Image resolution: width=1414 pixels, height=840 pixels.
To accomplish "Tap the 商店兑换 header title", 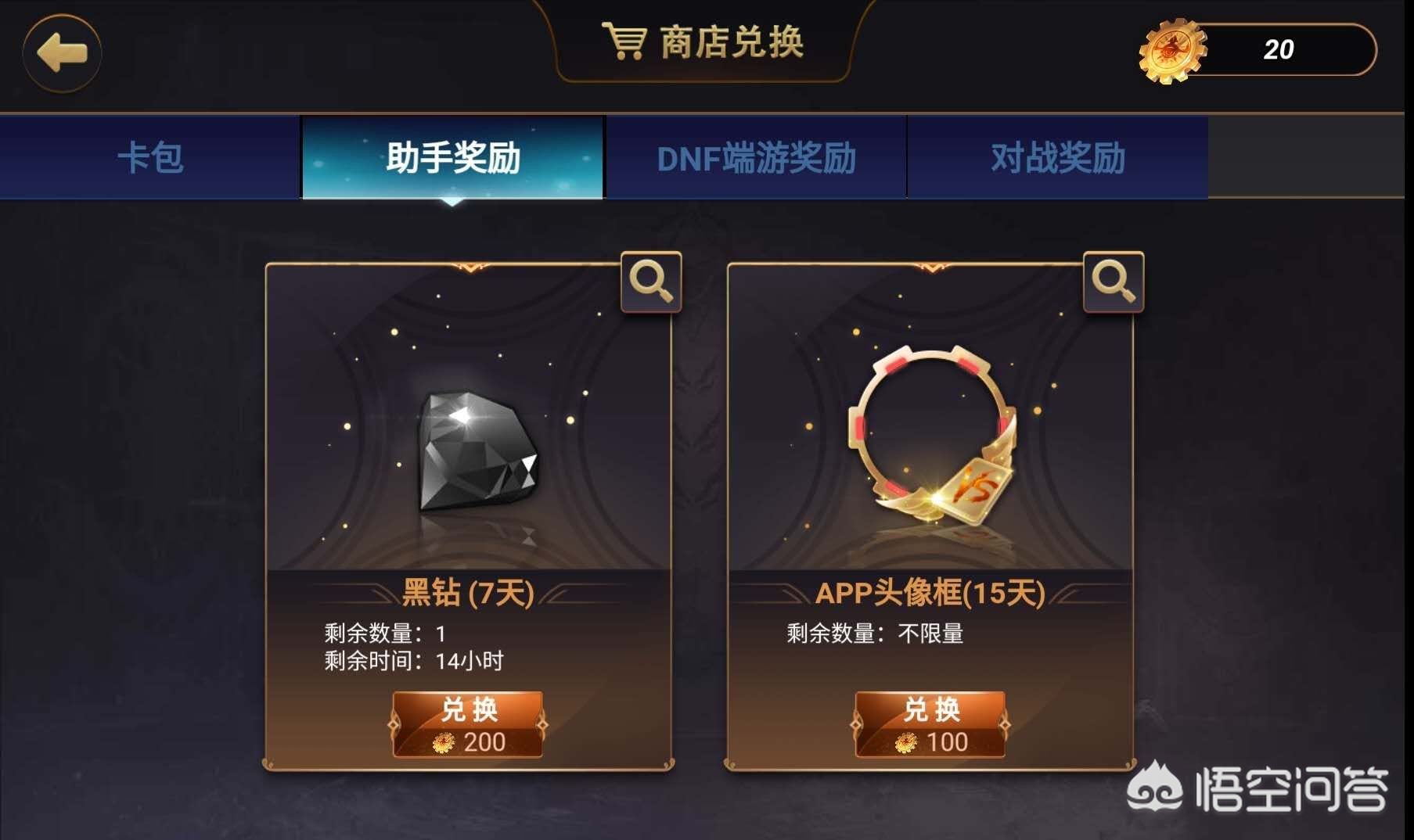I will (x=732, y=41).
